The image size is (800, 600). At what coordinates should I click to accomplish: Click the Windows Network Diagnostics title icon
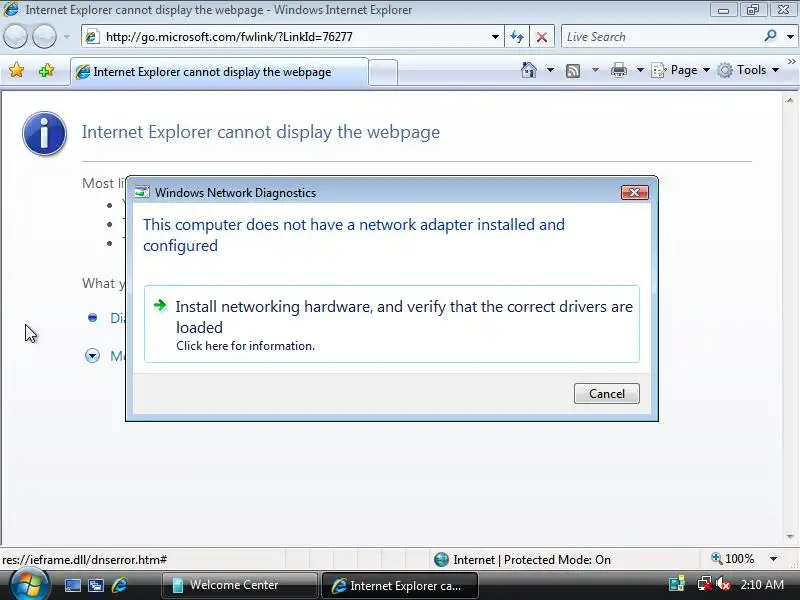[141, 192]
